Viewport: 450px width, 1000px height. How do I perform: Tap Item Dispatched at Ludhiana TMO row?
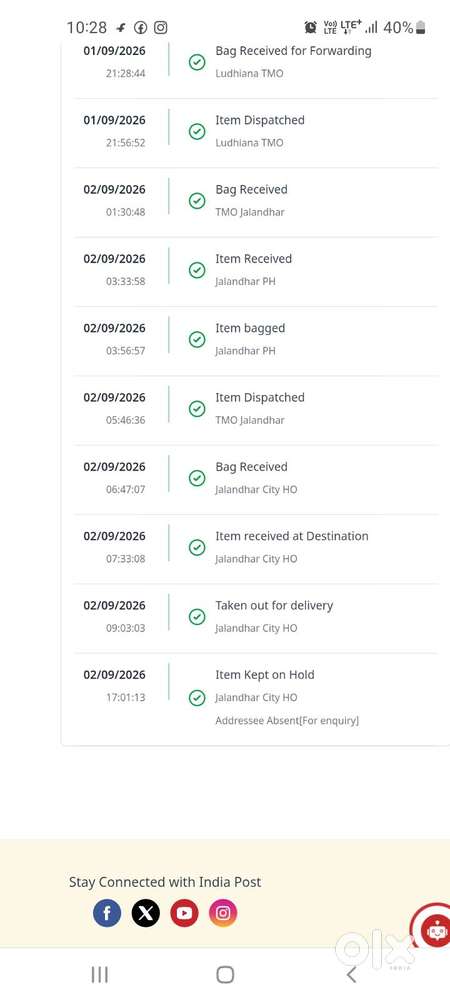tap(256, 131)
